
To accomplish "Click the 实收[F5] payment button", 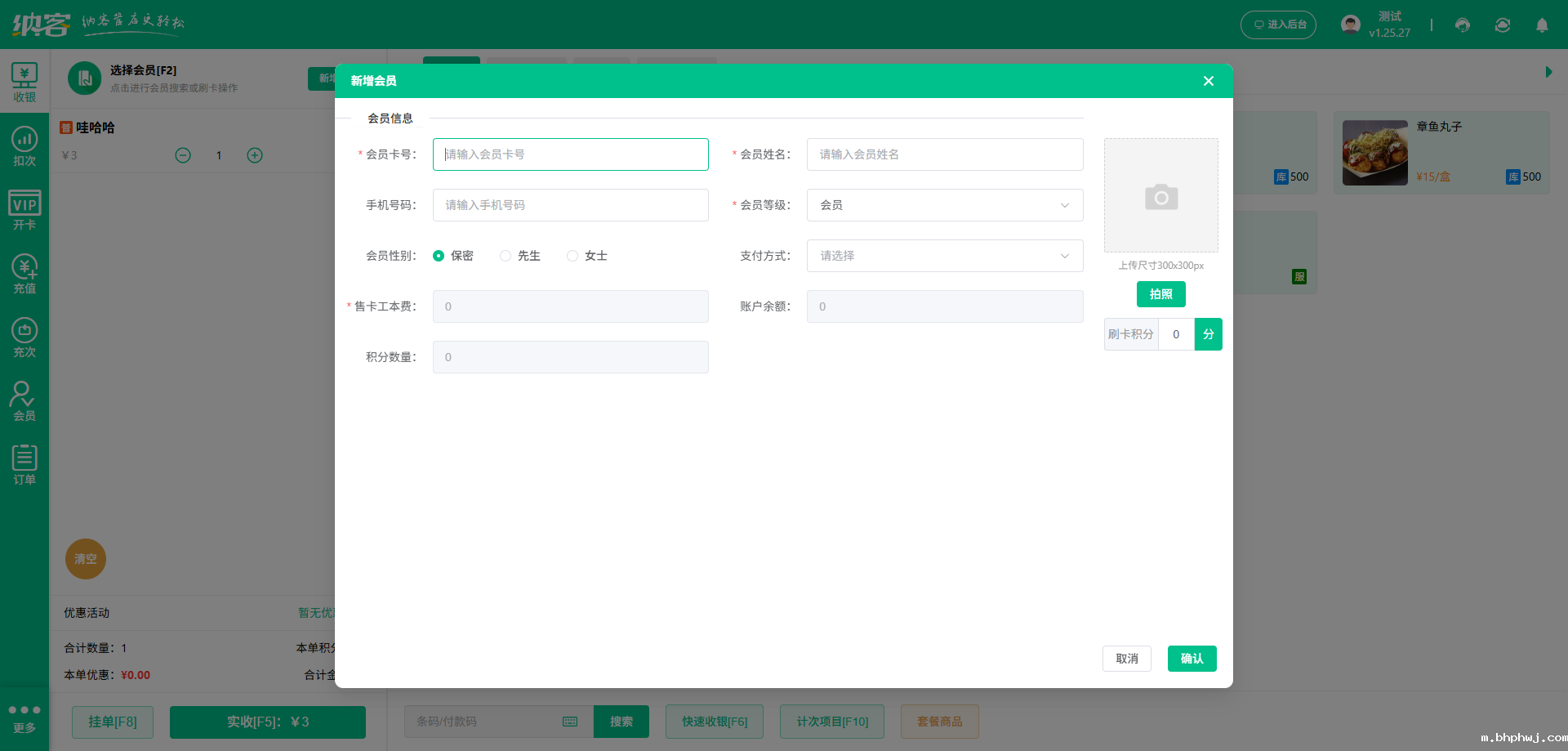I will pyautogui.click(x=268, y=722).
